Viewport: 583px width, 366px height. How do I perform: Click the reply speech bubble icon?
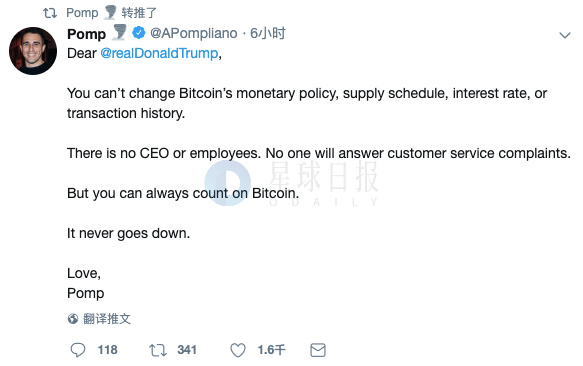click(x=78, y=350)
